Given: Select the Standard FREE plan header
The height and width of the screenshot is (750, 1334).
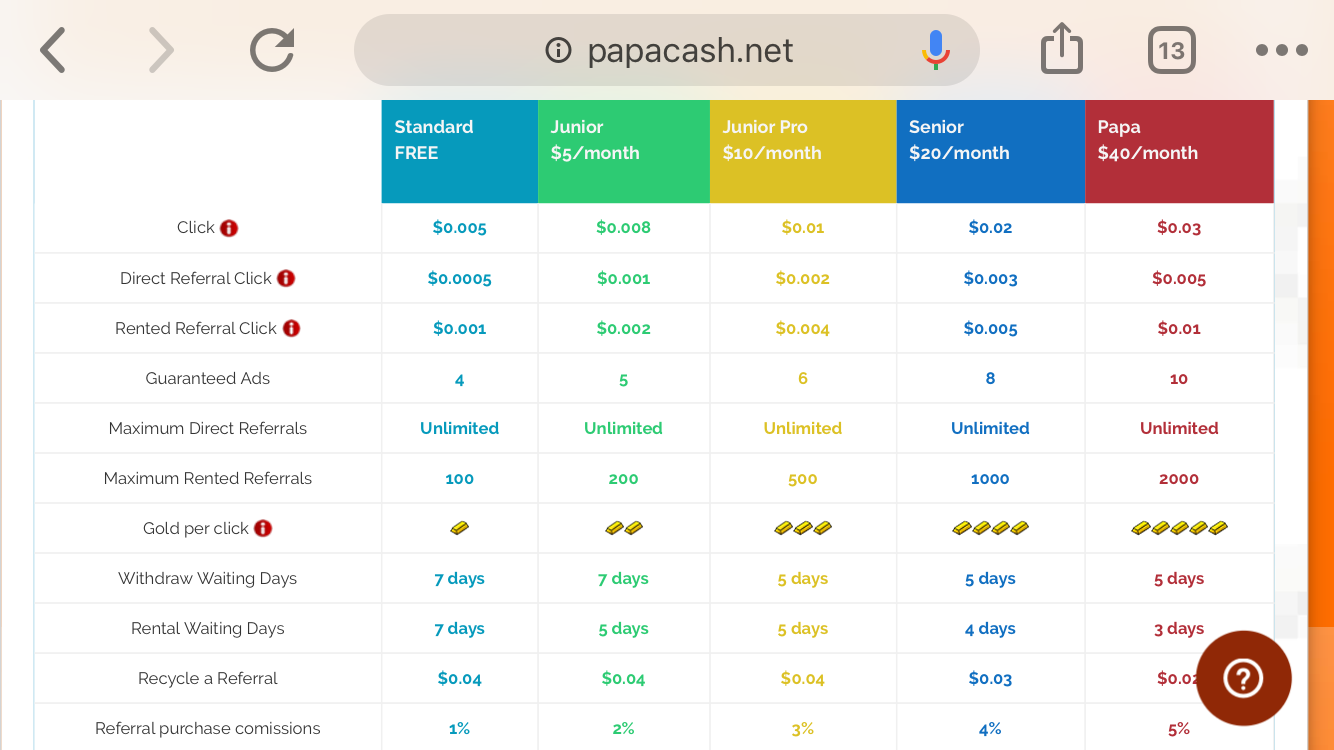Looking at the screenshot, I should coord(459,151).
